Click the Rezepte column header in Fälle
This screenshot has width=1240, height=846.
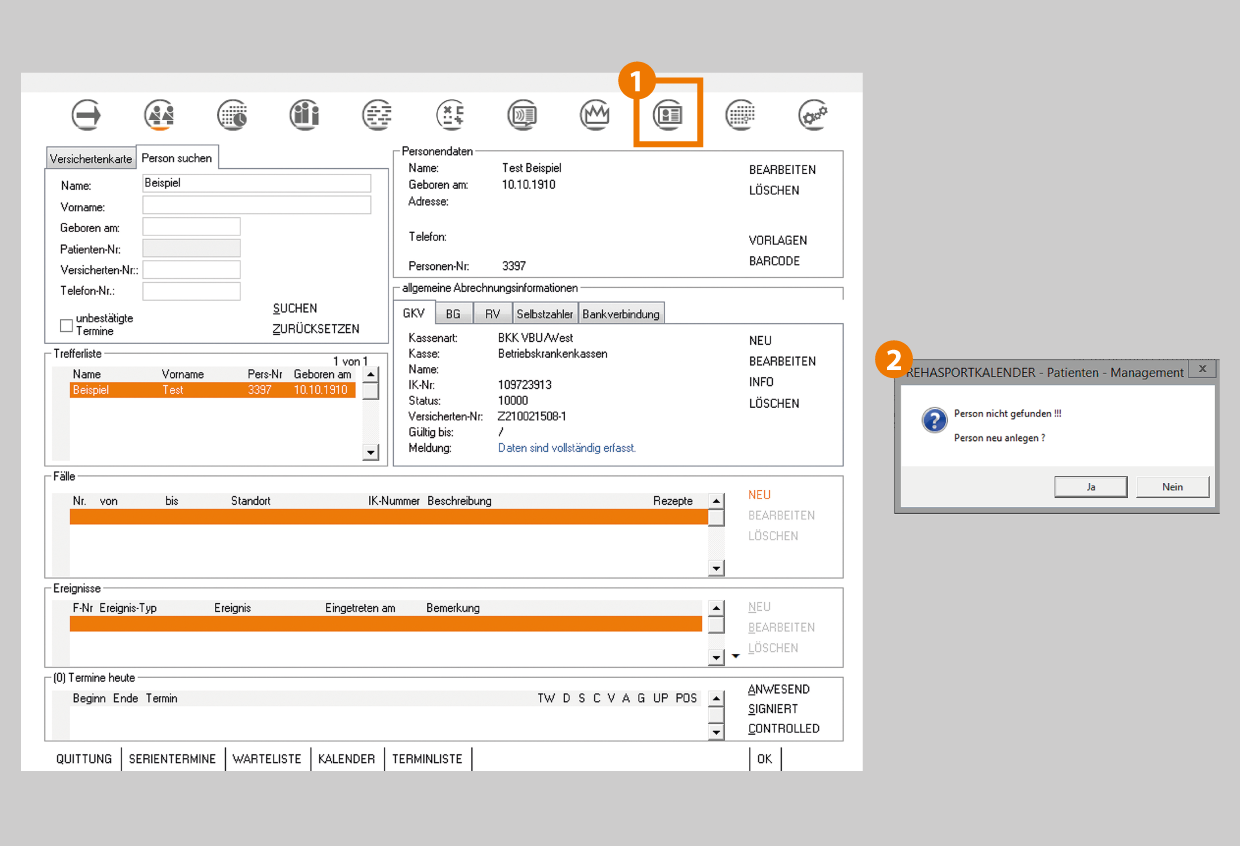673,501
